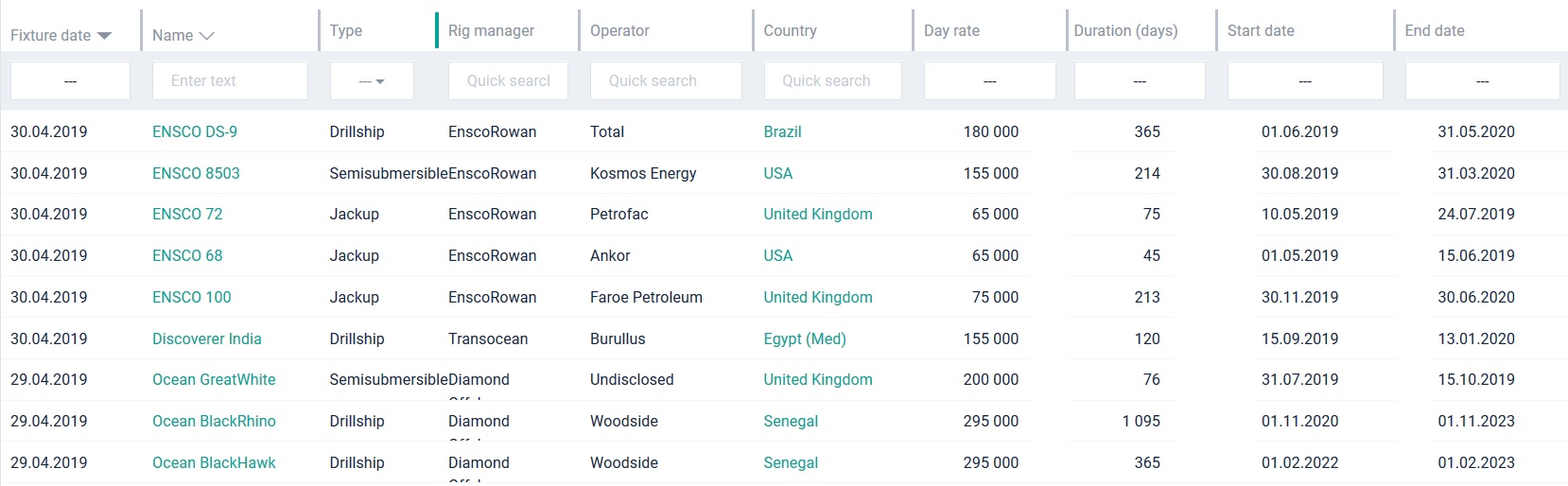1568x486 pixels.
Task: Open the Day rate filter box
Action: pos(989,81)
